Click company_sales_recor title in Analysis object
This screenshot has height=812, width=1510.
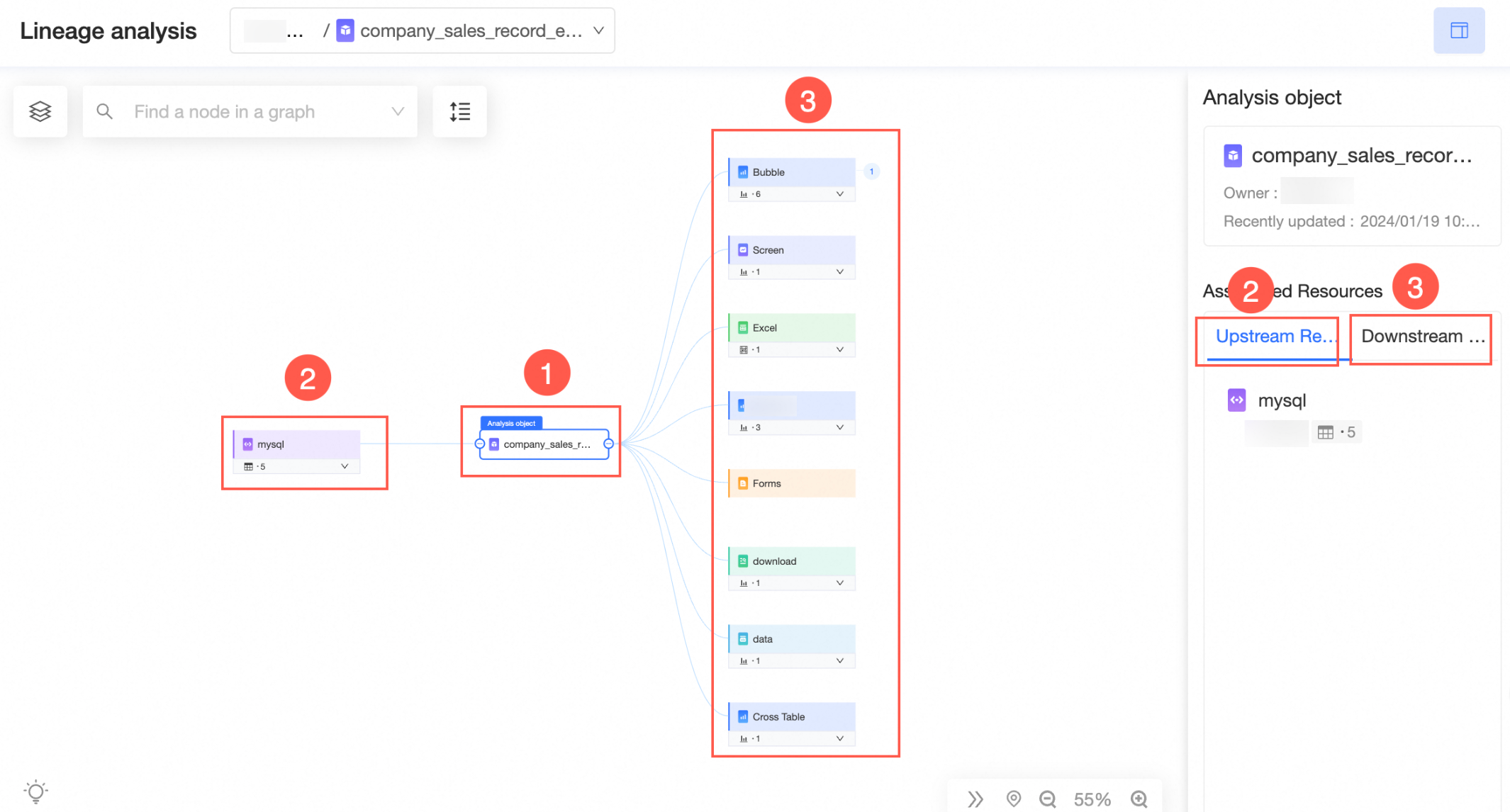(x=1362, y=155)
